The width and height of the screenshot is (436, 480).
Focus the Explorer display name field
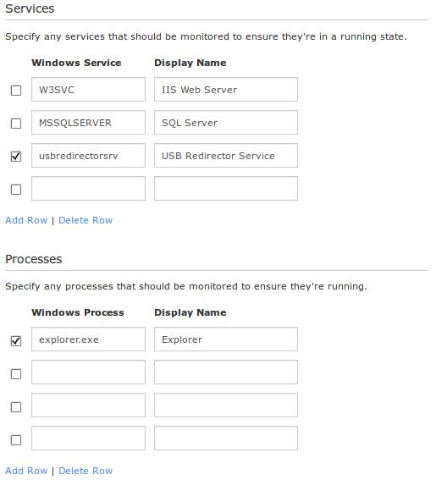coord(226,339)
